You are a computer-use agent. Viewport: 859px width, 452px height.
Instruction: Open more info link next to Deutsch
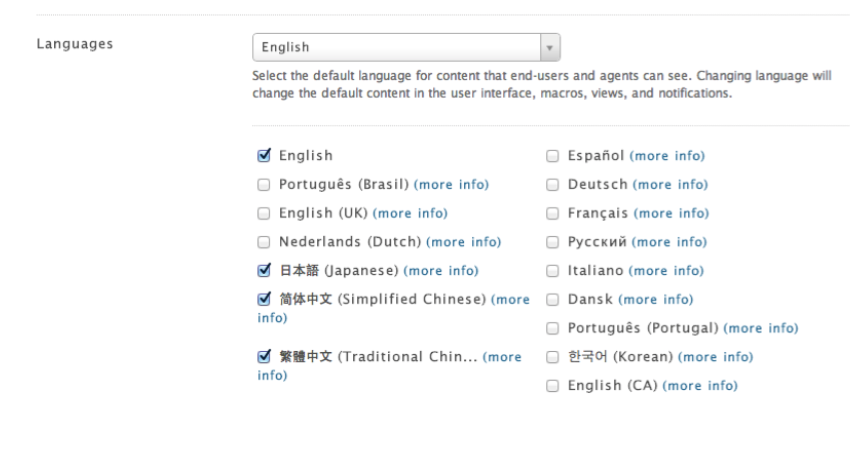point(671,185)
